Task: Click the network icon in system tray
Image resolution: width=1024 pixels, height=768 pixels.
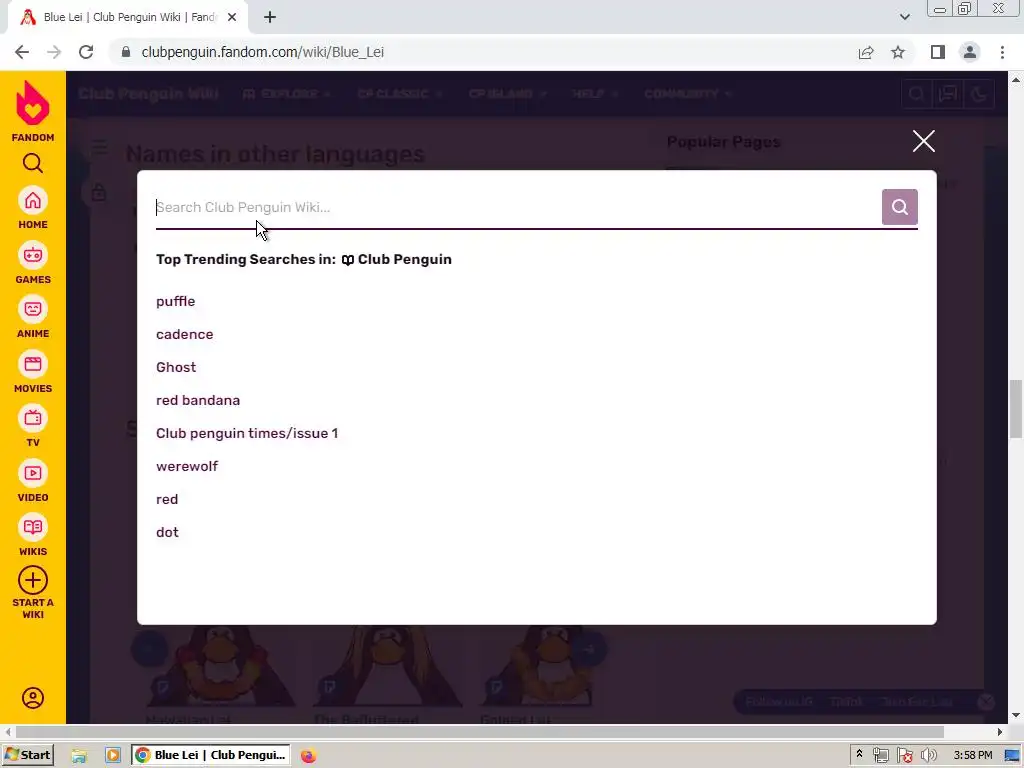Action: coord(881,756)
